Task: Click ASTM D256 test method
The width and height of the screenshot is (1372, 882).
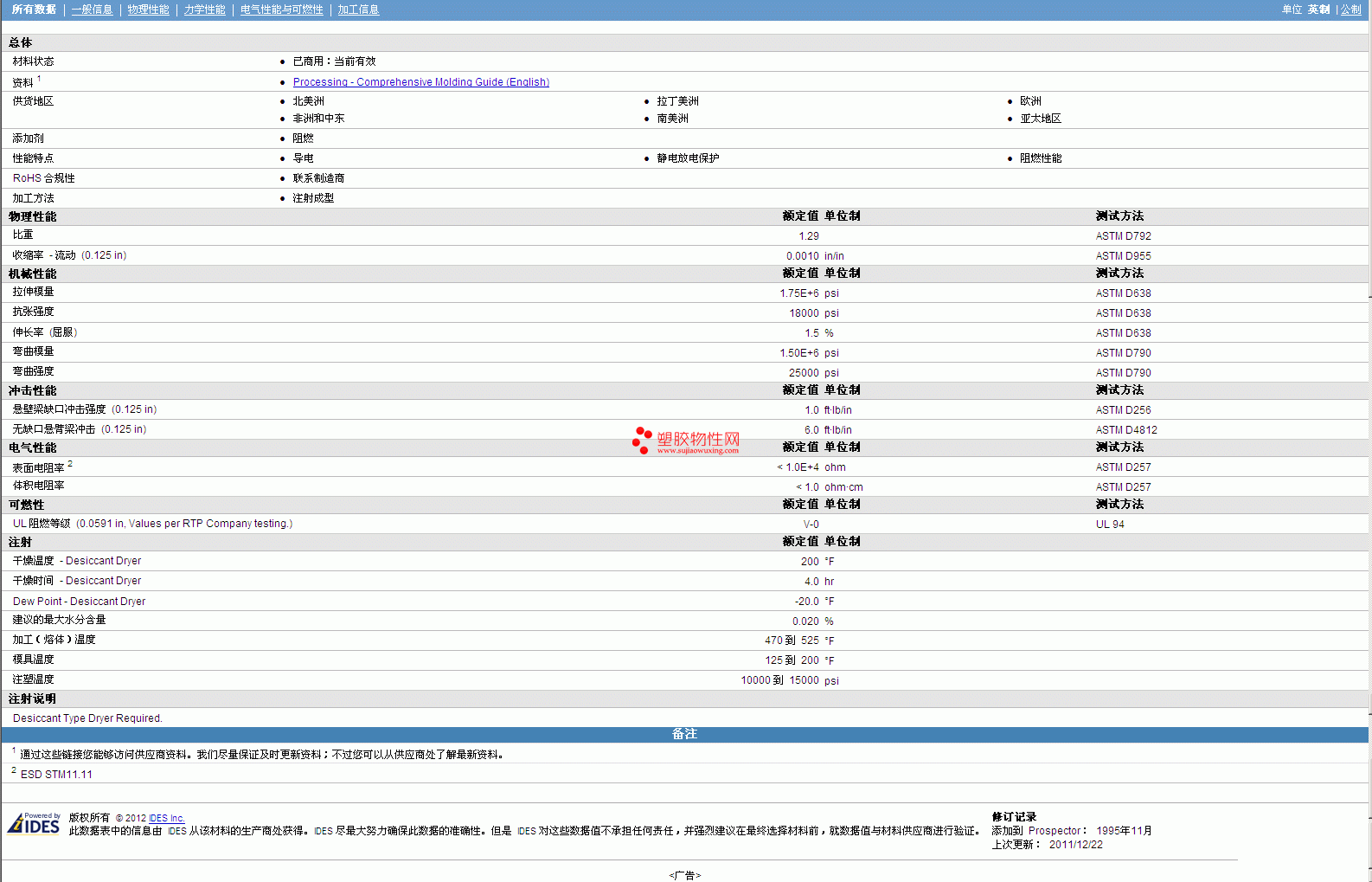Action: (x=1123, y=410)
